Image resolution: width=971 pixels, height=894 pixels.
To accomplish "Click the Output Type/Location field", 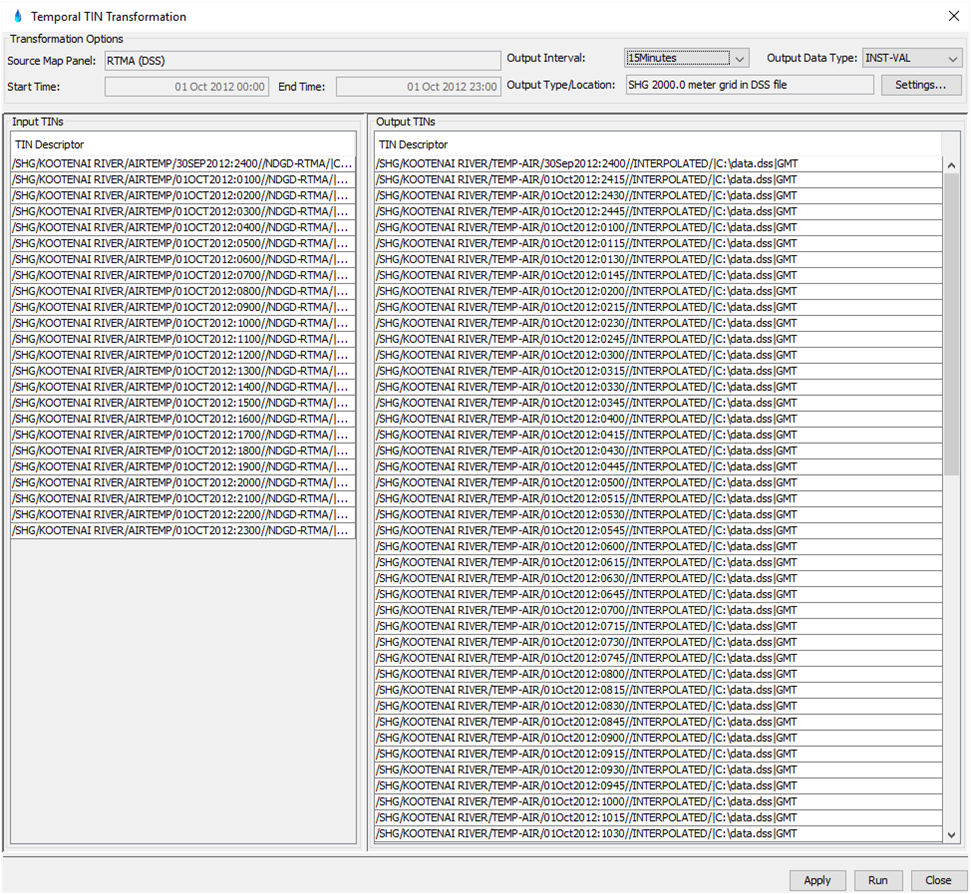I will (x=749, y=85).
